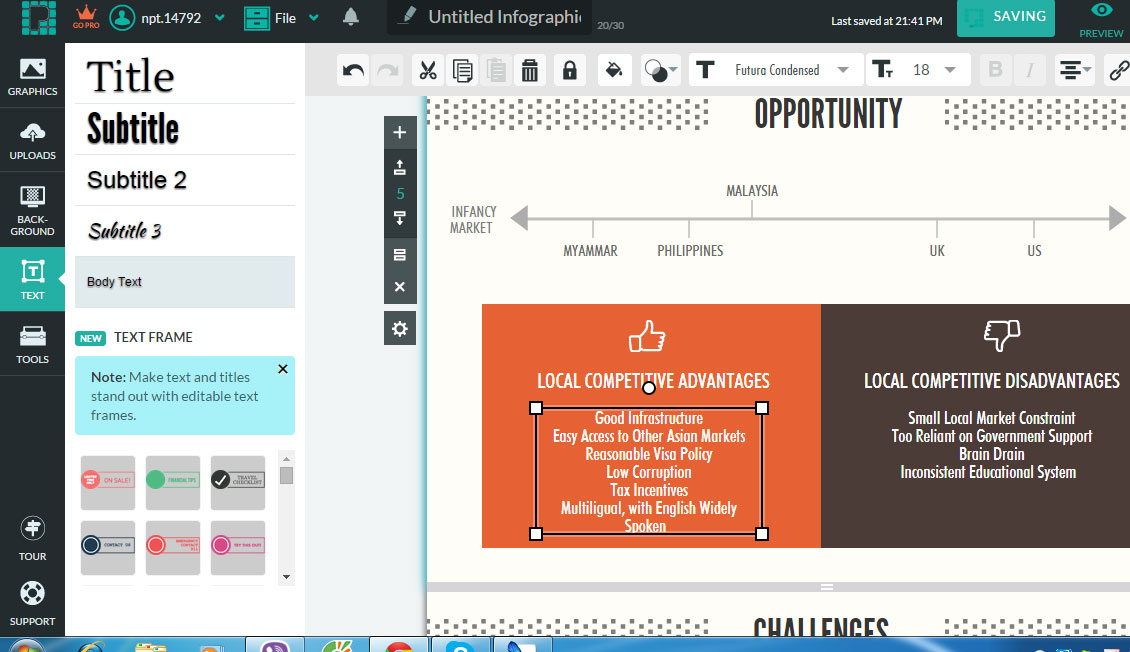Screen dimensions: 1130x652
Task: Toggle the lock on the selected element
Action: 569,70
